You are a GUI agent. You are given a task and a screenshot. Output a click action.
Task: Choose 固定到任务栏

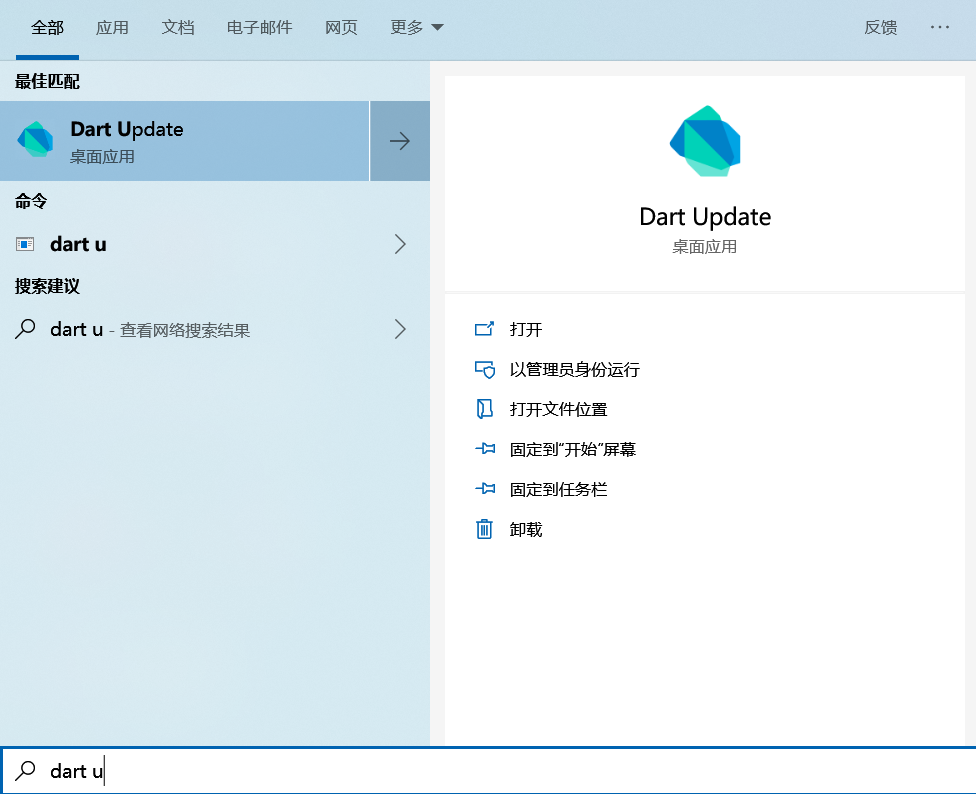(558, 490)
